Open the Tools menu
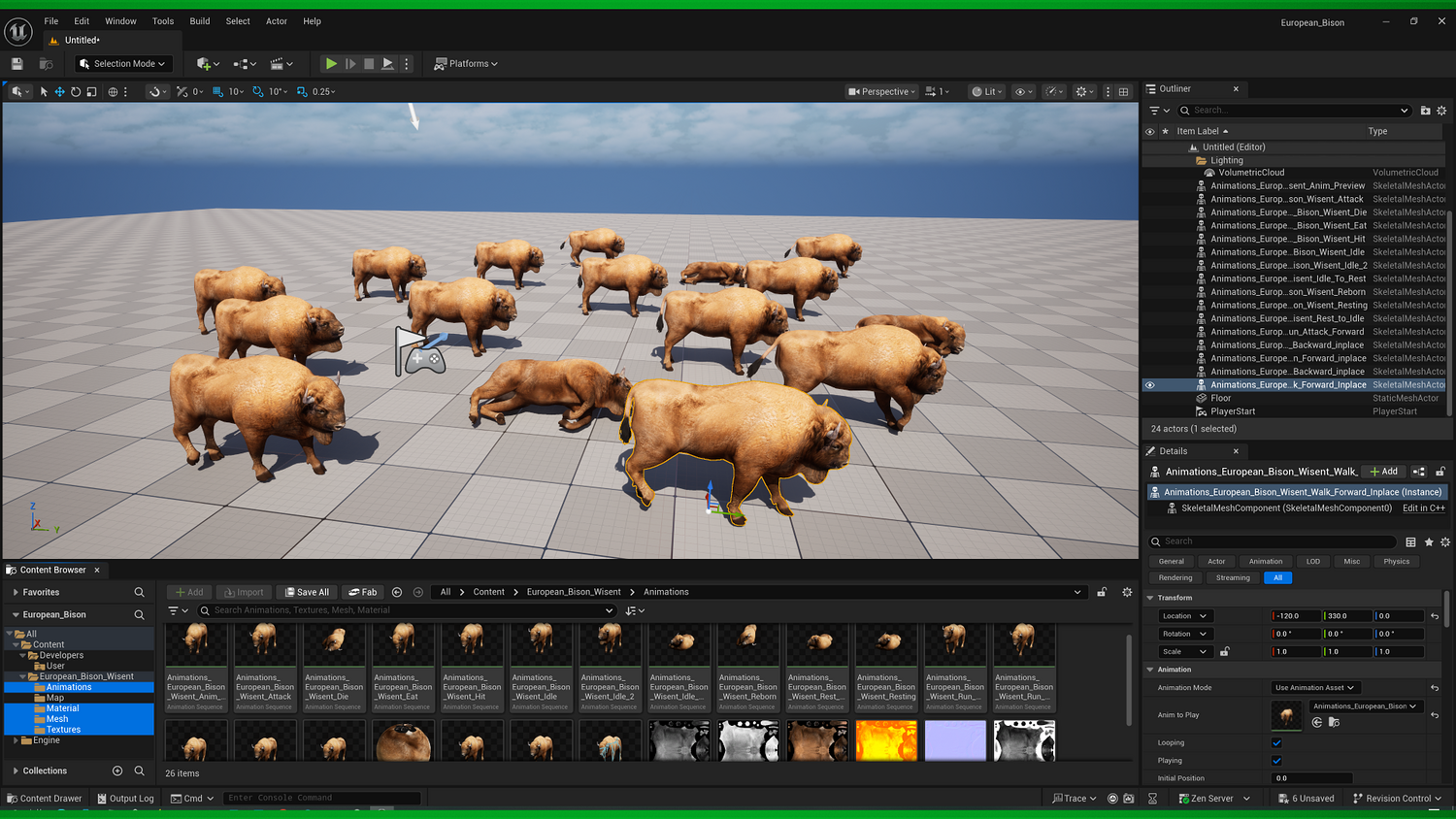Image resolution: width=1456 pixels, height=819 pixels. [163, 21]
